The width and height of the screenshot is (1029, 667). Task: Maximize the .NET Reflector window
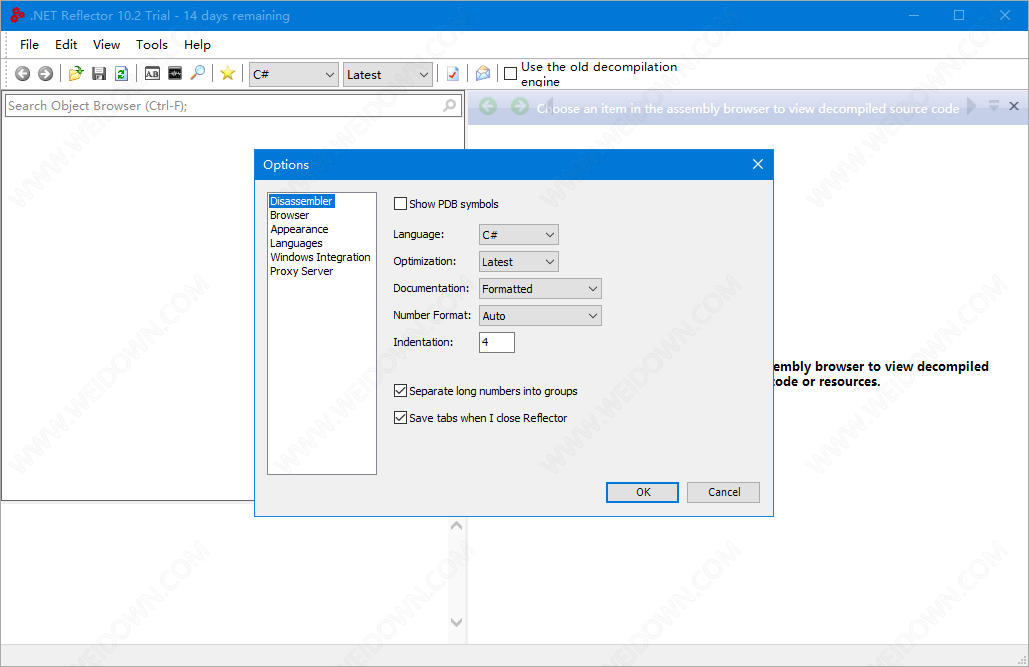[x=959, y=15]
